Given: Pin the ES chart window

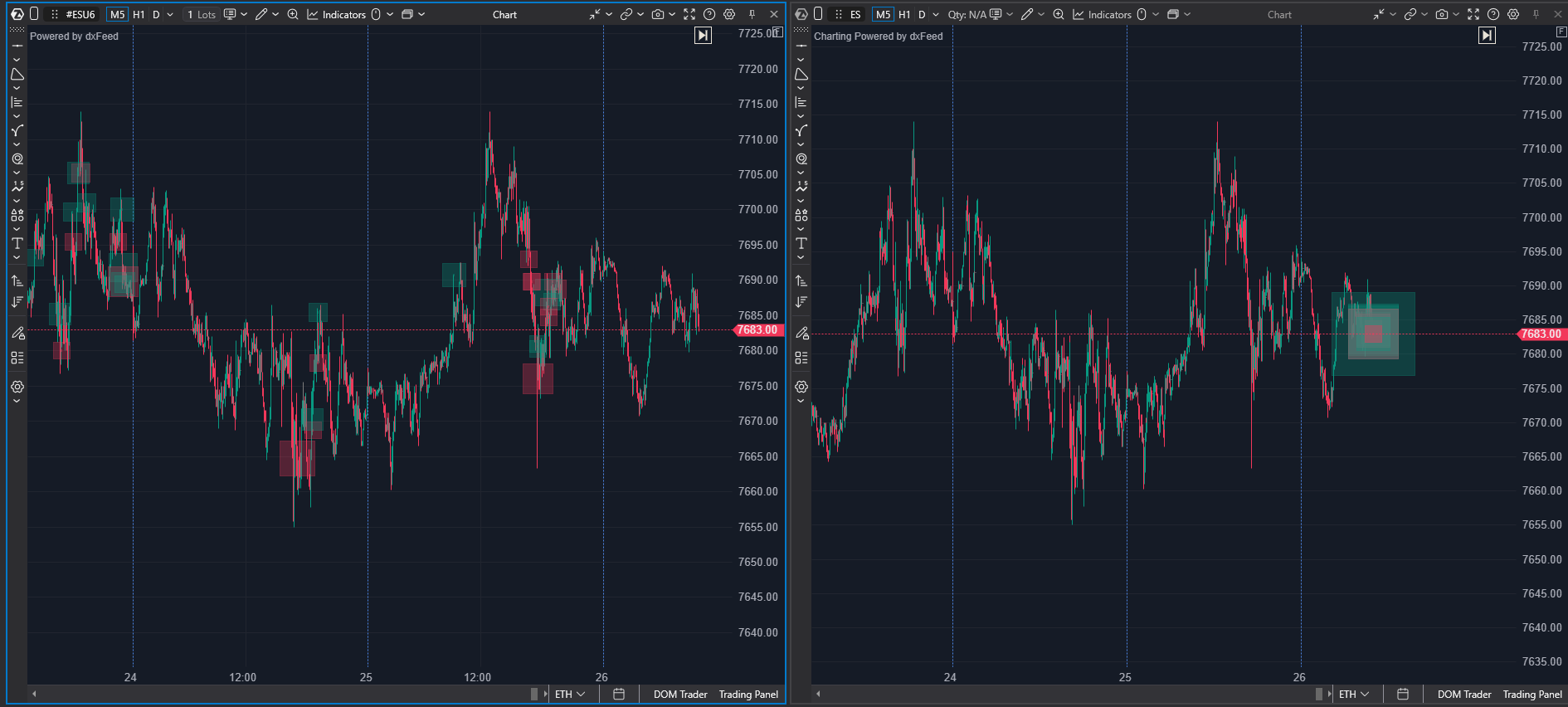Looking at the screenshot, I should [1536, 14].
